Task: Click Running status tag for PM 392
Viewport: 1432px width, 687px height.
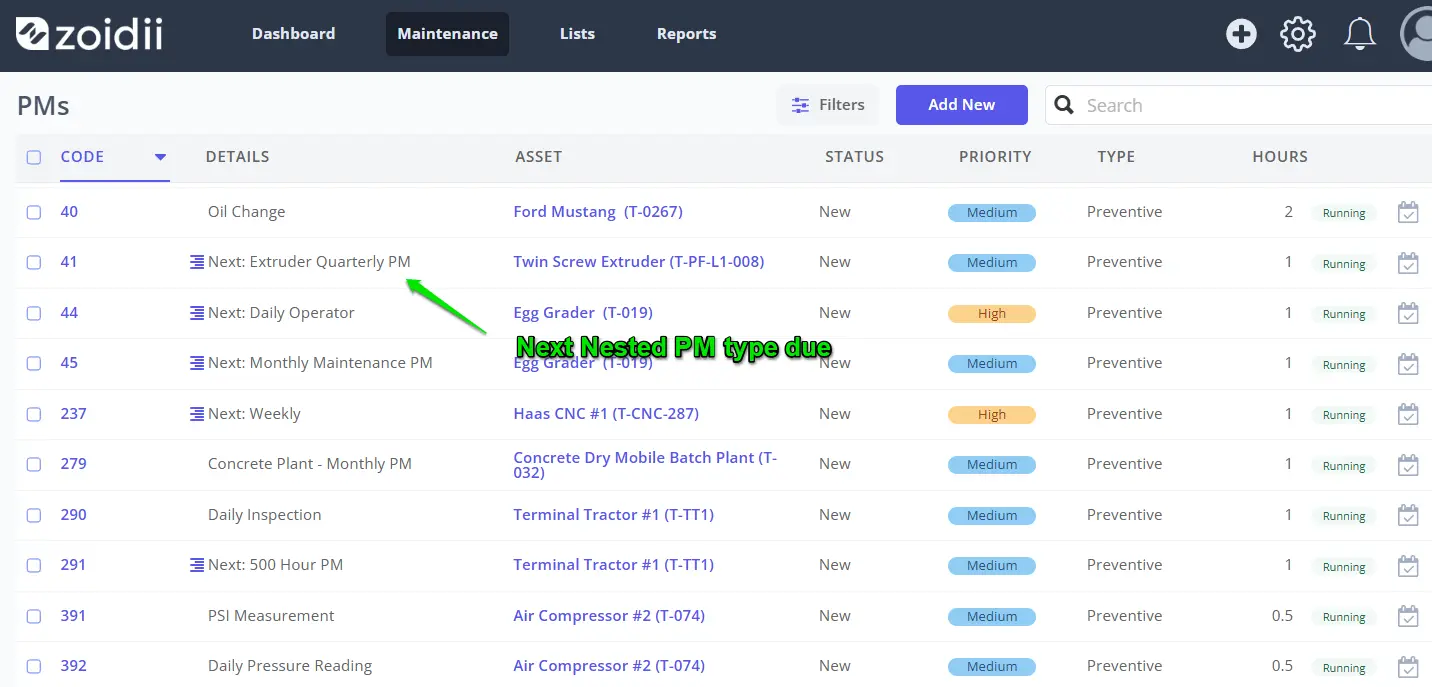Action: [x=1344, y=668]
